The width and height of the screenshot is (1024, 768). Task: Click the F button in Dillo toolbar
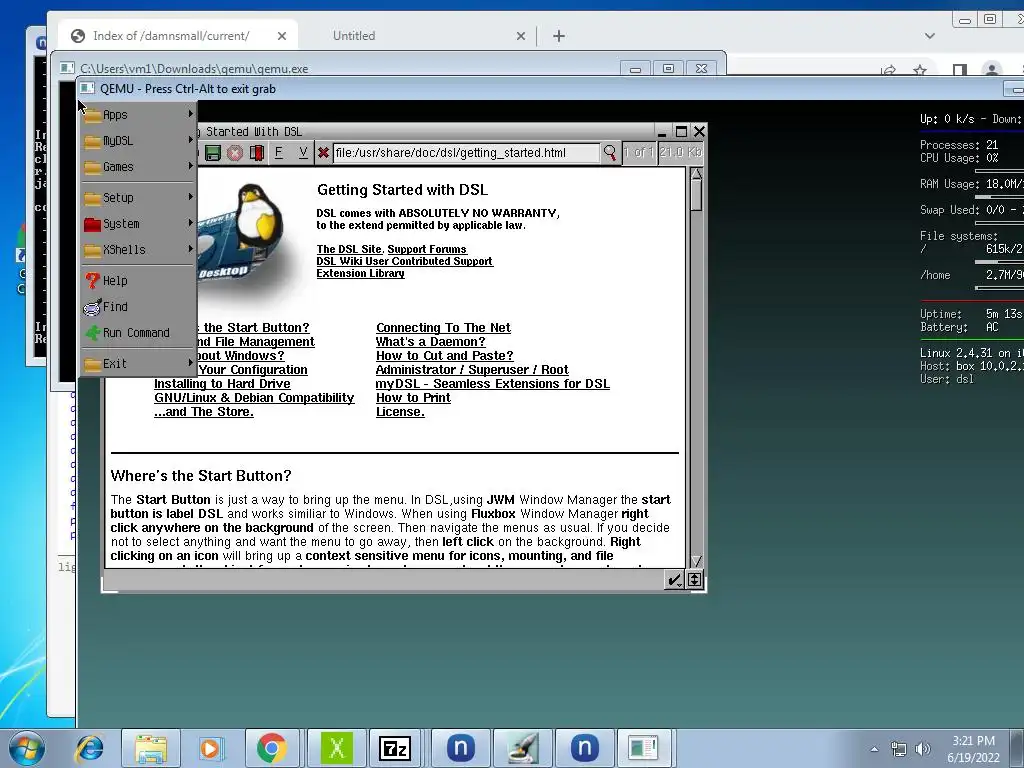[x=279, y=153]
